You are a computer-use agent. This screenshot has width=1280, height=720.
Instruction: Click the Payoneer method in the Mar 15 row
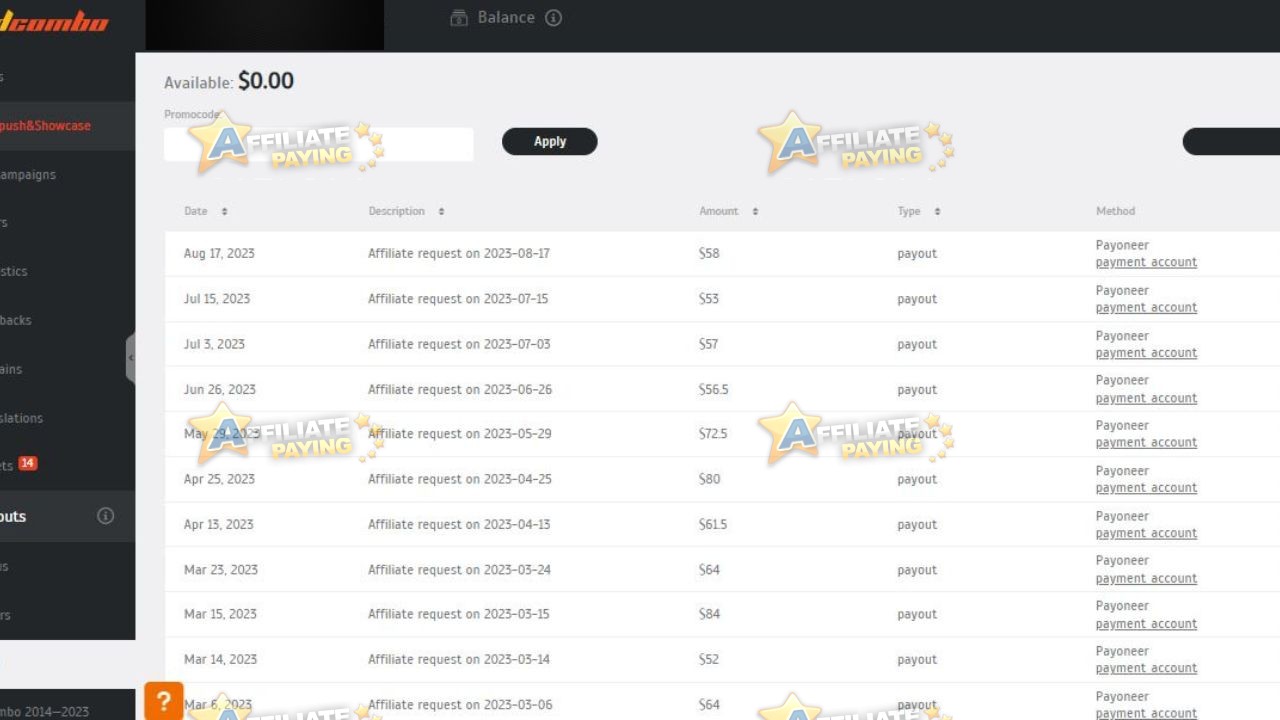(1122, 607)
